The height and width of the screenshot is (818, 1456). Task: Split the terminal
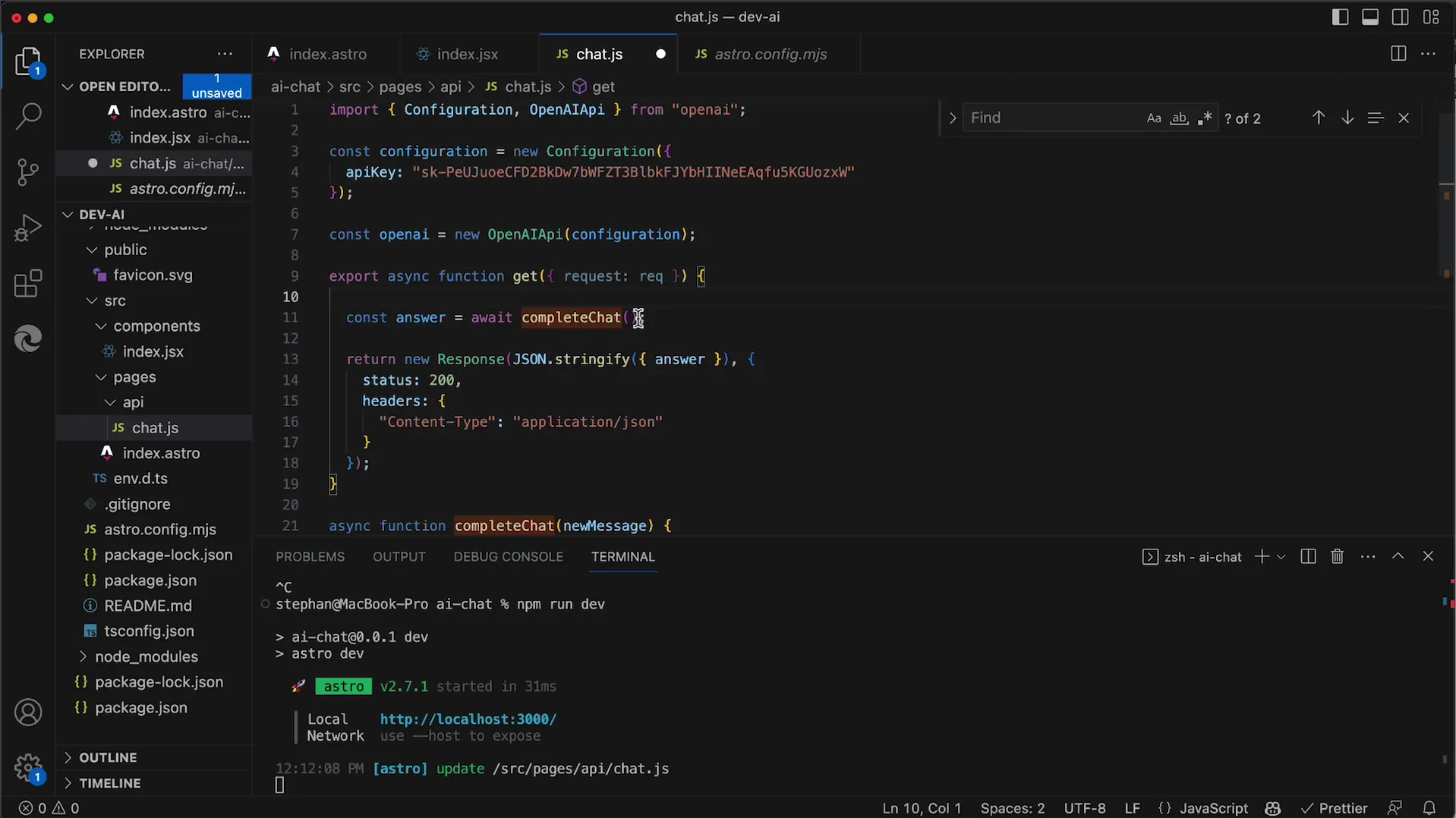point(1308,557)
